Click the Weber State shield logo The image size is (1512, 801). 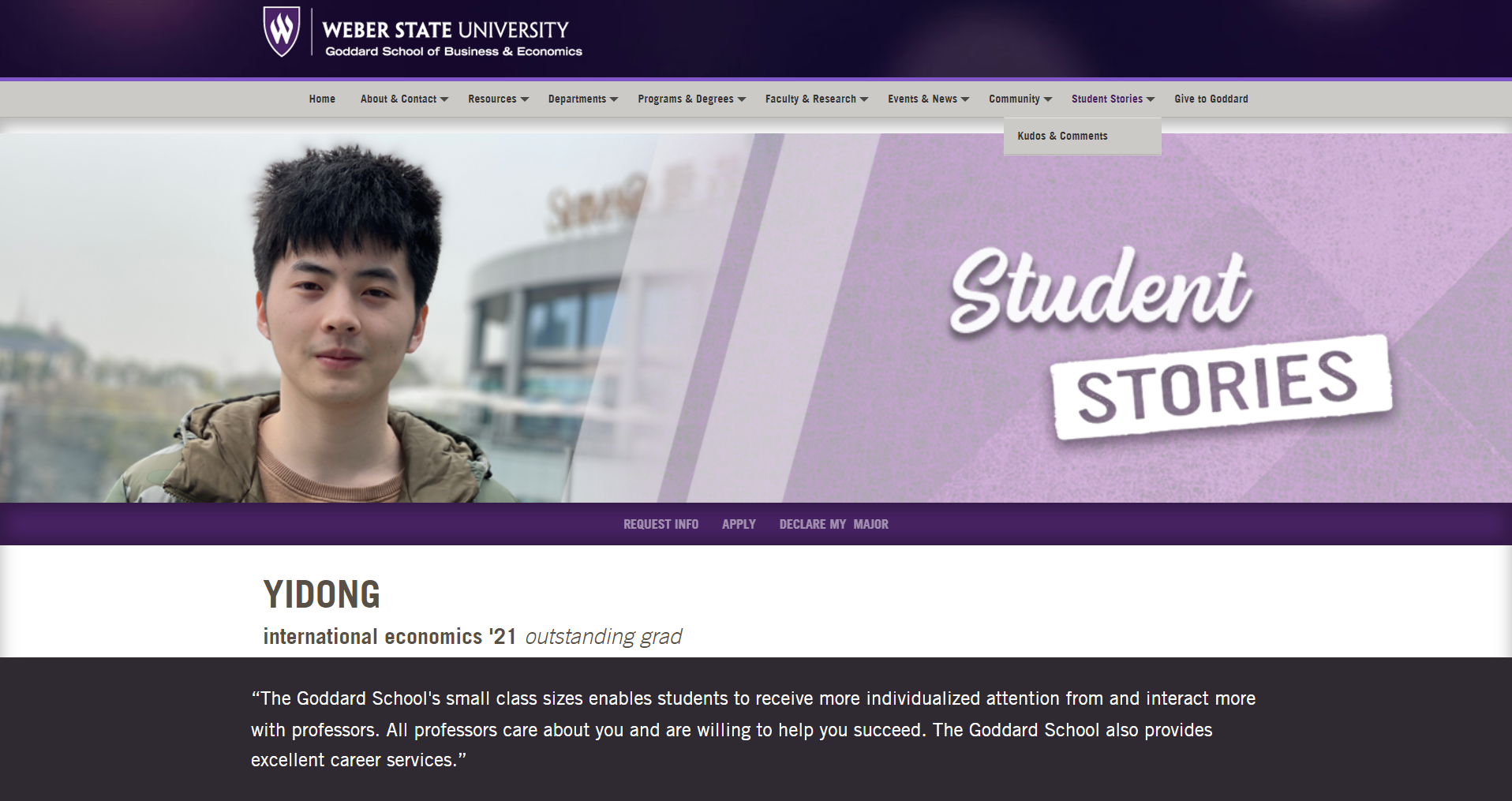(x=282, y=32)
